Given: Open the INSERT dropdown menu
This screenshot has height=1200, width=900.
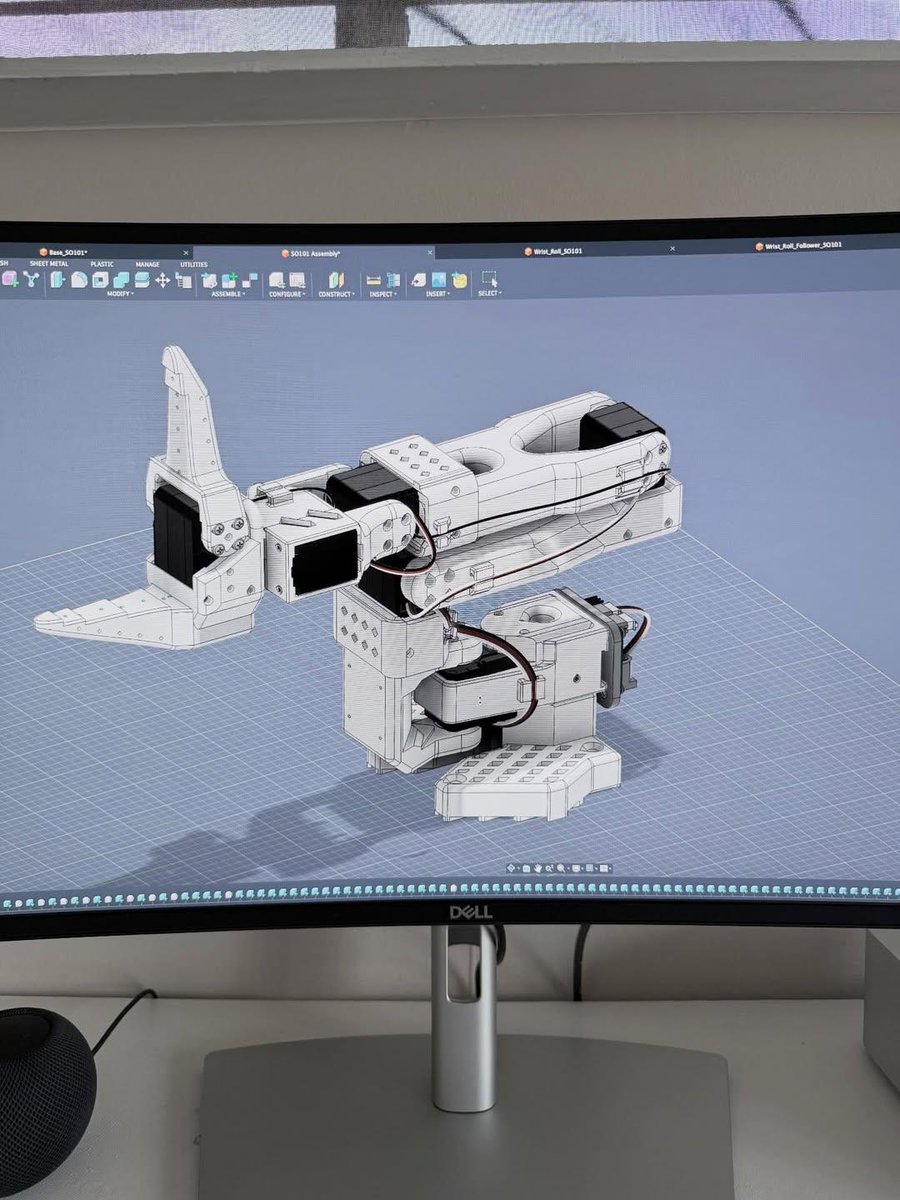Looking at the screenshot, I should coord(437,294).
